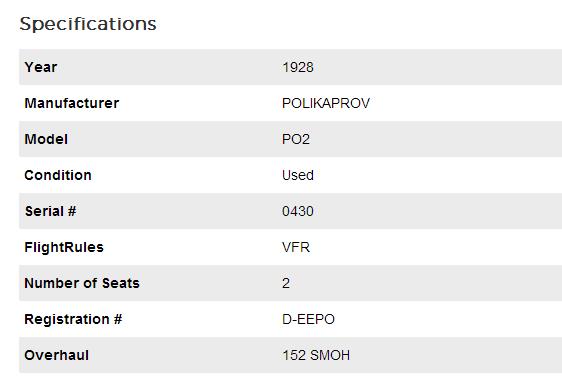Viewport: 562px width, 385px height.
Task: Select the Year label
Action: point(41,67)
